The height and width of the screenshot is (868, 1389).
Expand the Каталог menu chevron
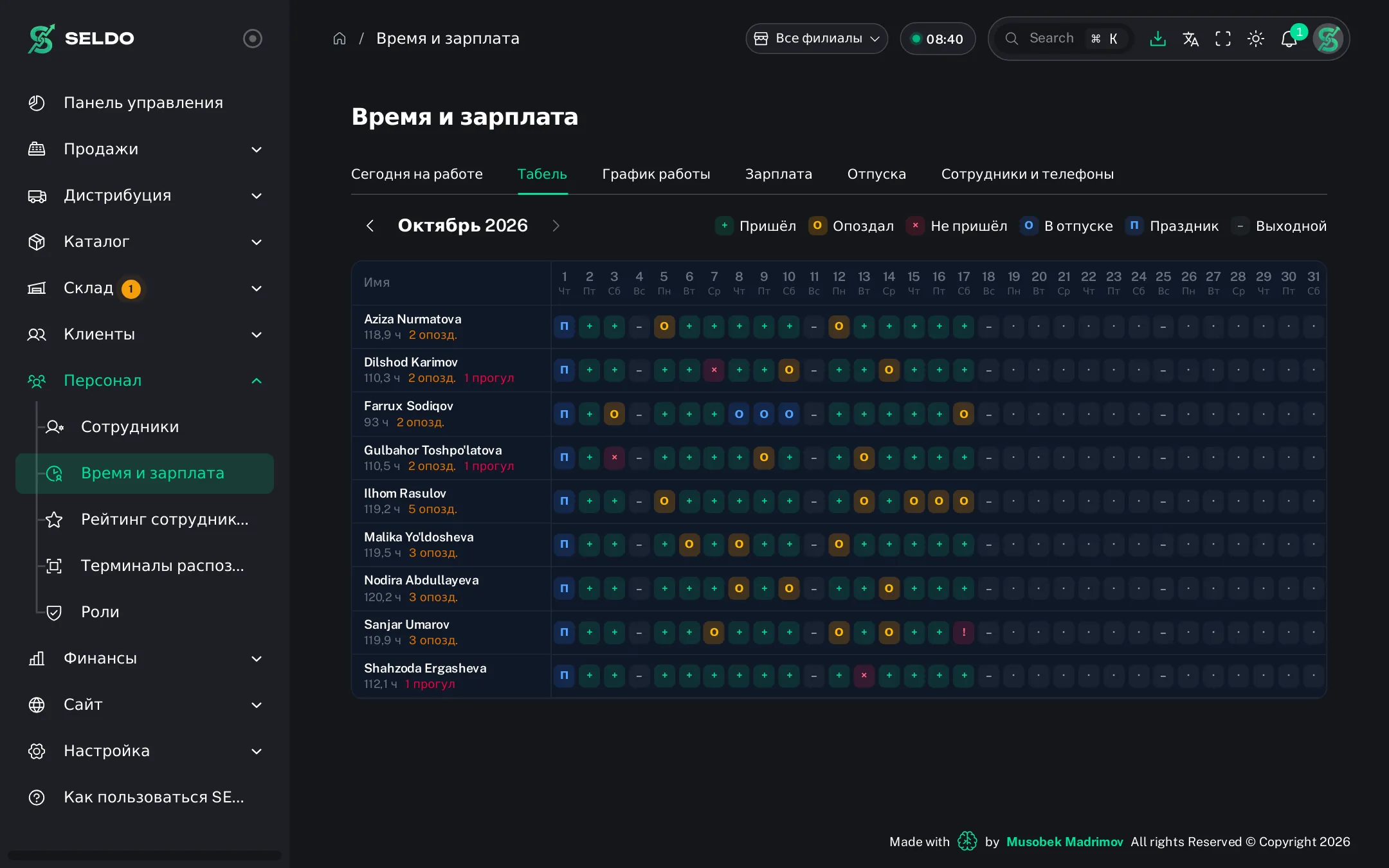tap(257, 242)
